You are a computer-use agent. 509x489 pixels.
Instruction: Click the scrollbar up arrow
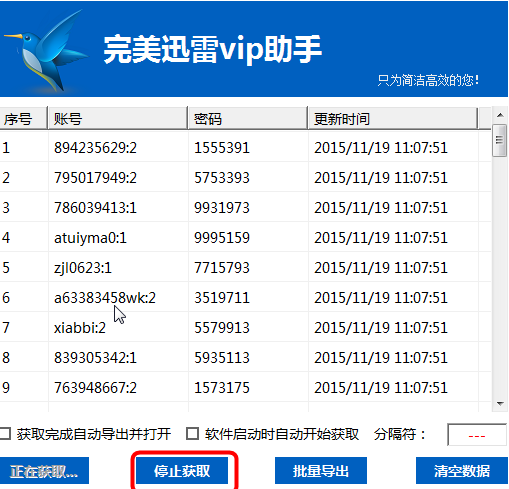[x=500, y=115]
